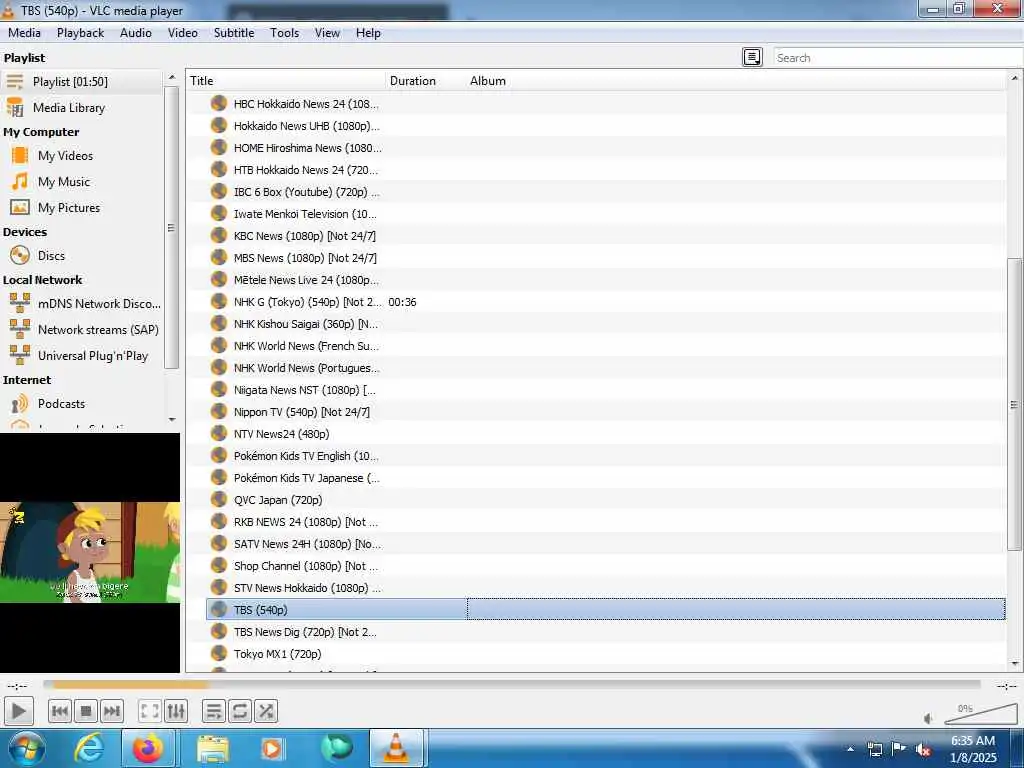Select mDNS Network Discovery item
The height and width of the screenshot is (768, 1024).
pyautogui.click(x=82, y=304)
